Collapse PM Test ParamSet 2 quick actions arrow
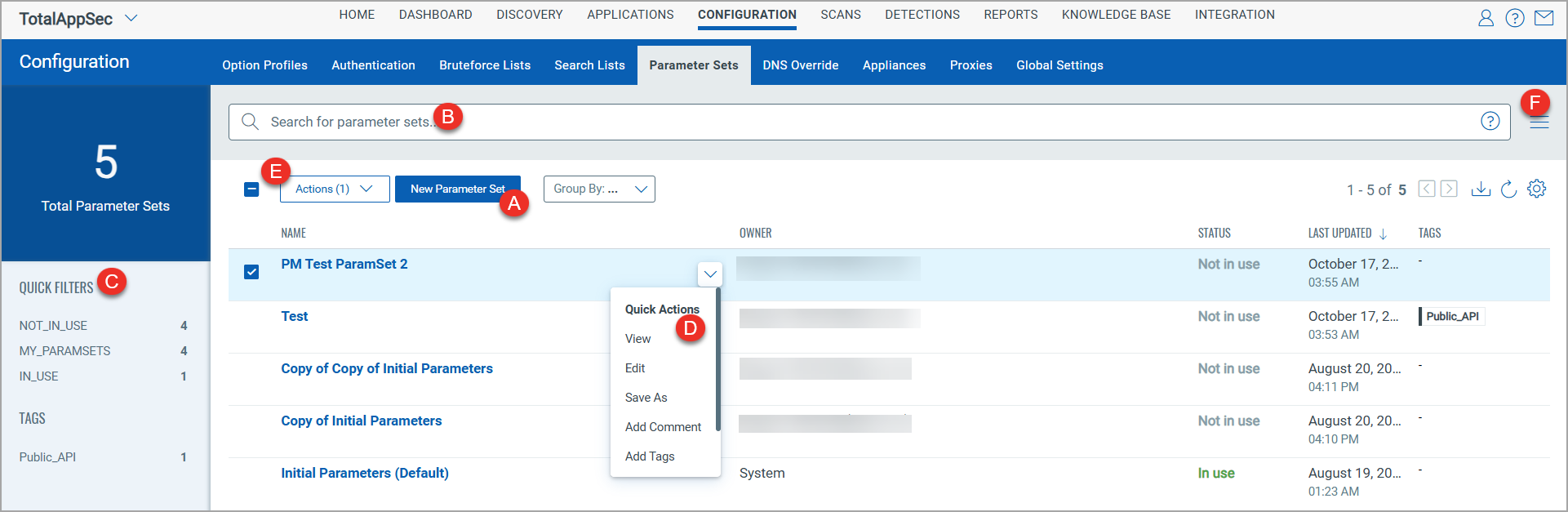The height and width of the screenshot is (512, 1568). pyautogui.click(x=710, y=274)
